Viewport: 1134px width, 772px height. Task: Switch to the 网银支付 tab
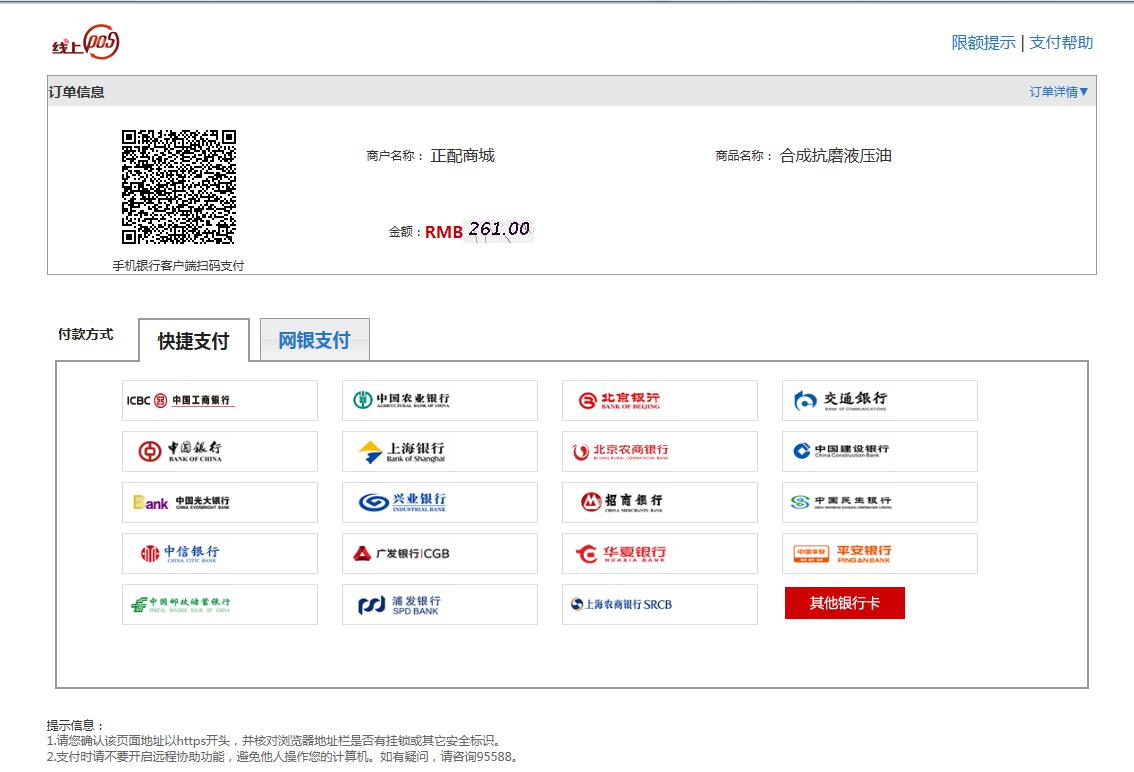click(x=315, y=339)
